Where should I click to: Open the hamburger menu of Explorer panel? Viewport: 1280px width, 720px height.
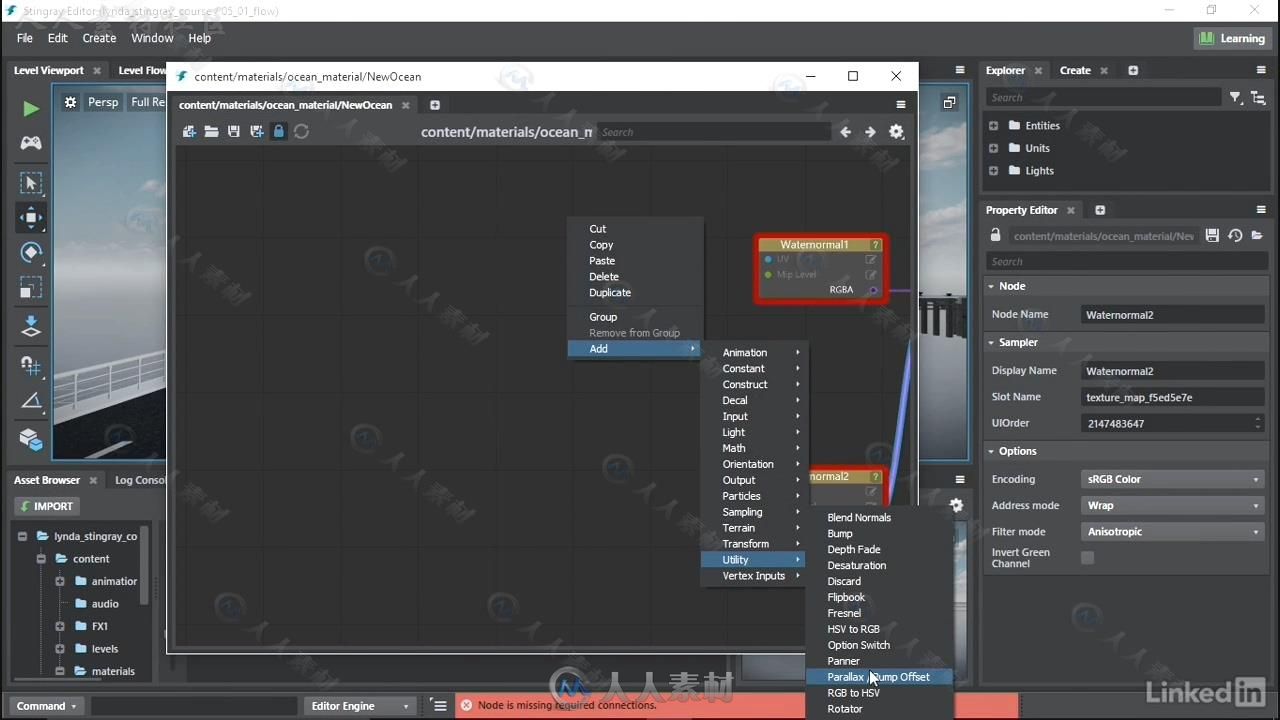click(x=1261, y=70)
